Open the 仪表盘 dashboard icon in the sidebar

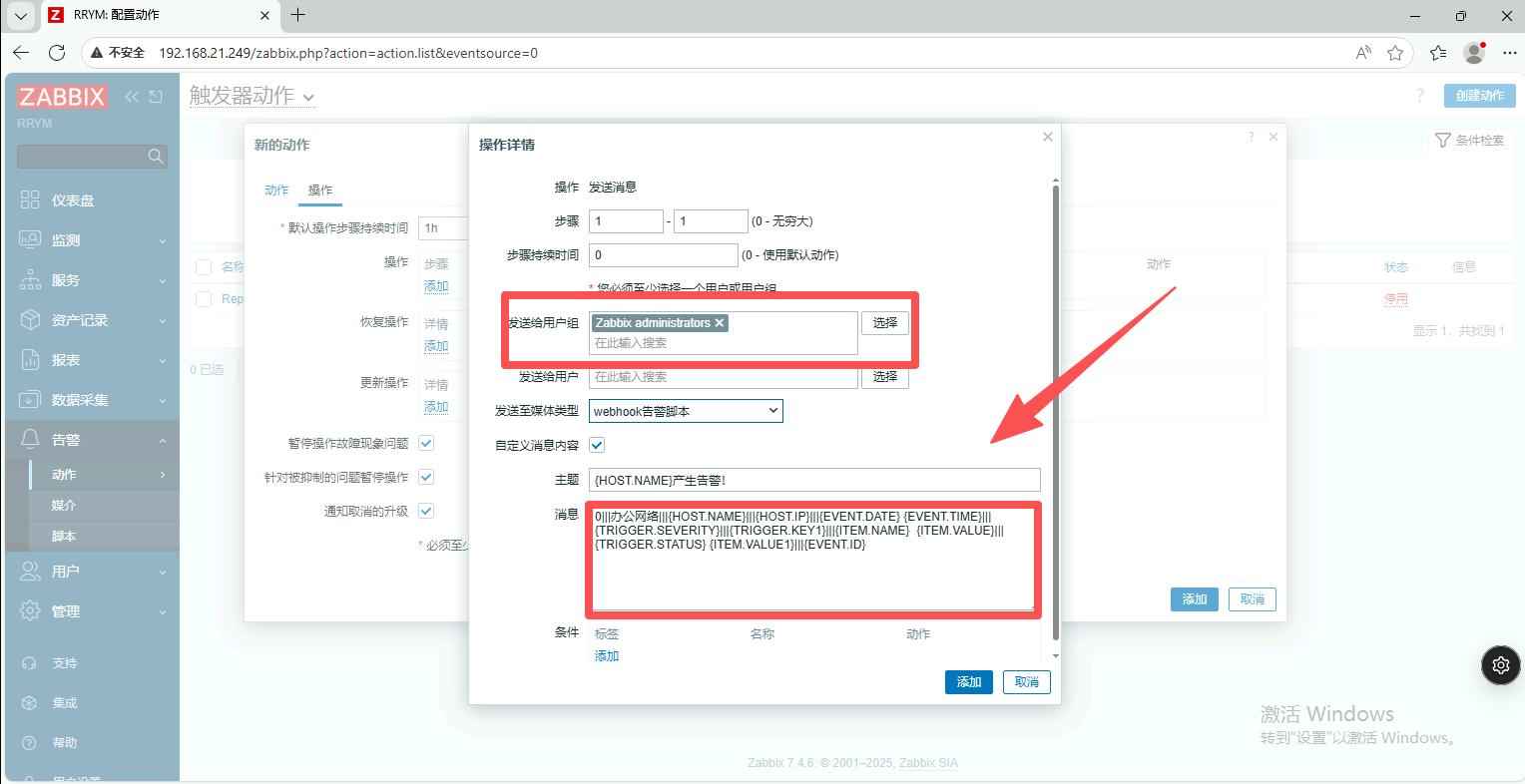30,200
